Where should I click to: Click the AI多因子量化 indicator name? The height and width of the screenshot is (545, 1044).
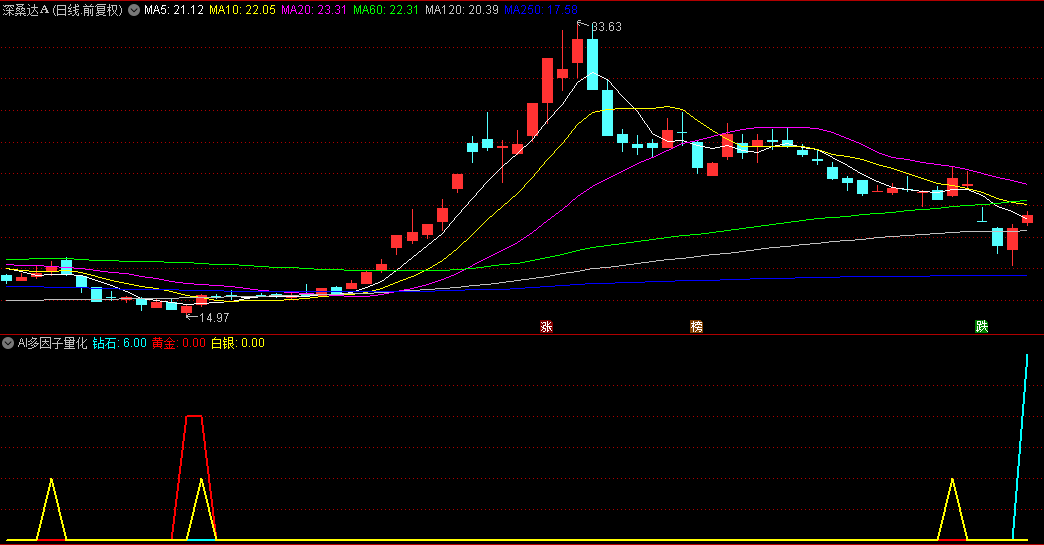point(52,343)
